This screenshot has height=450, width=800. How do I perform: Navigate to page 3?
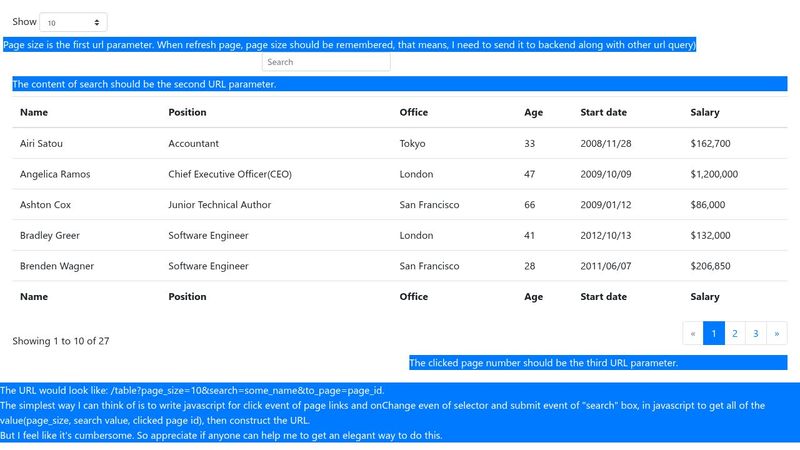pos(756,333)
